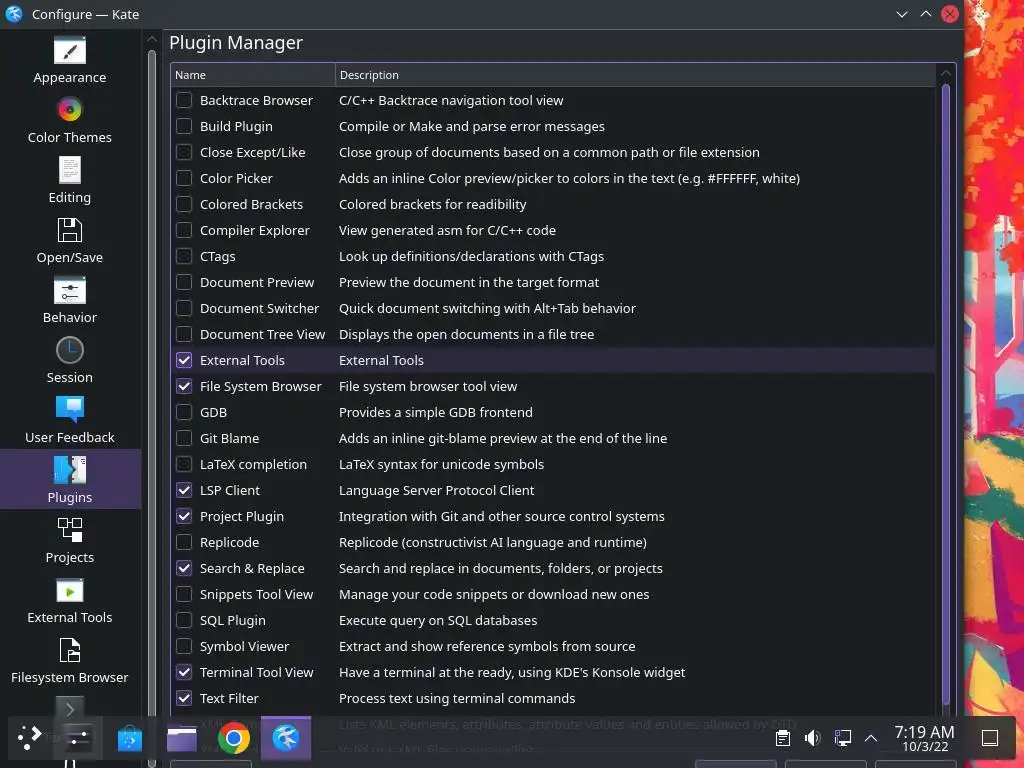This screenshot has width=1024, height=768.
Task: Launch Google Chrome from the taskbar
Action: click(x=234, y=738)
